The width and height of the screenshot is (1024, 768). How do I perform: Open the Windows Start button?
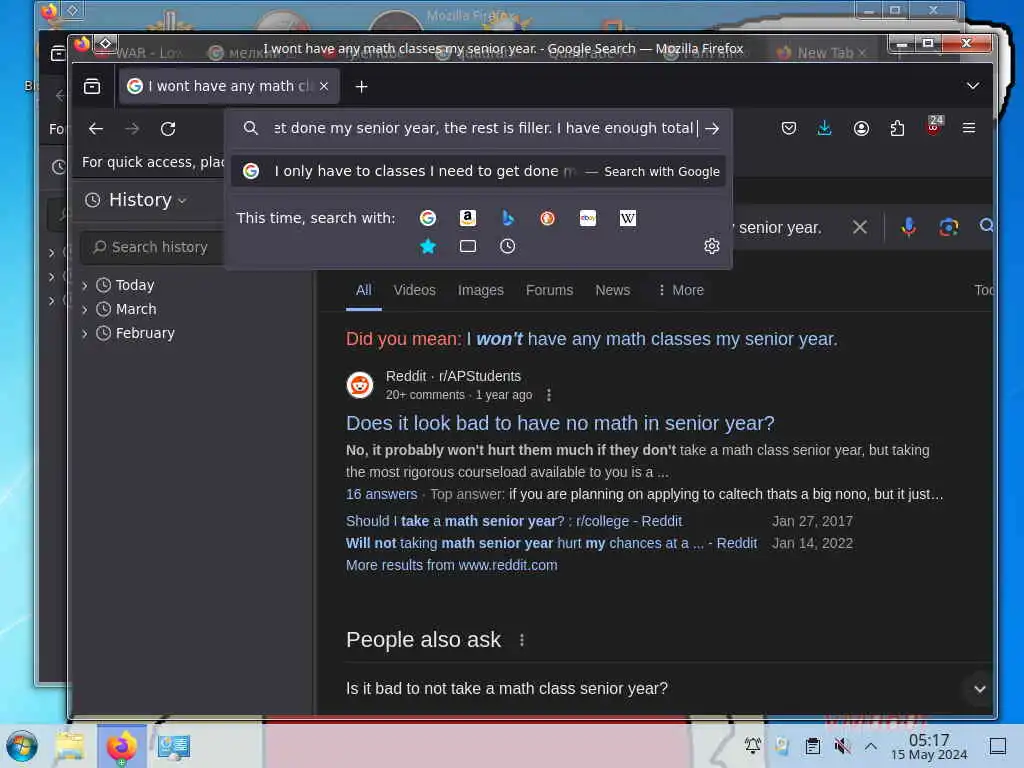22,746
